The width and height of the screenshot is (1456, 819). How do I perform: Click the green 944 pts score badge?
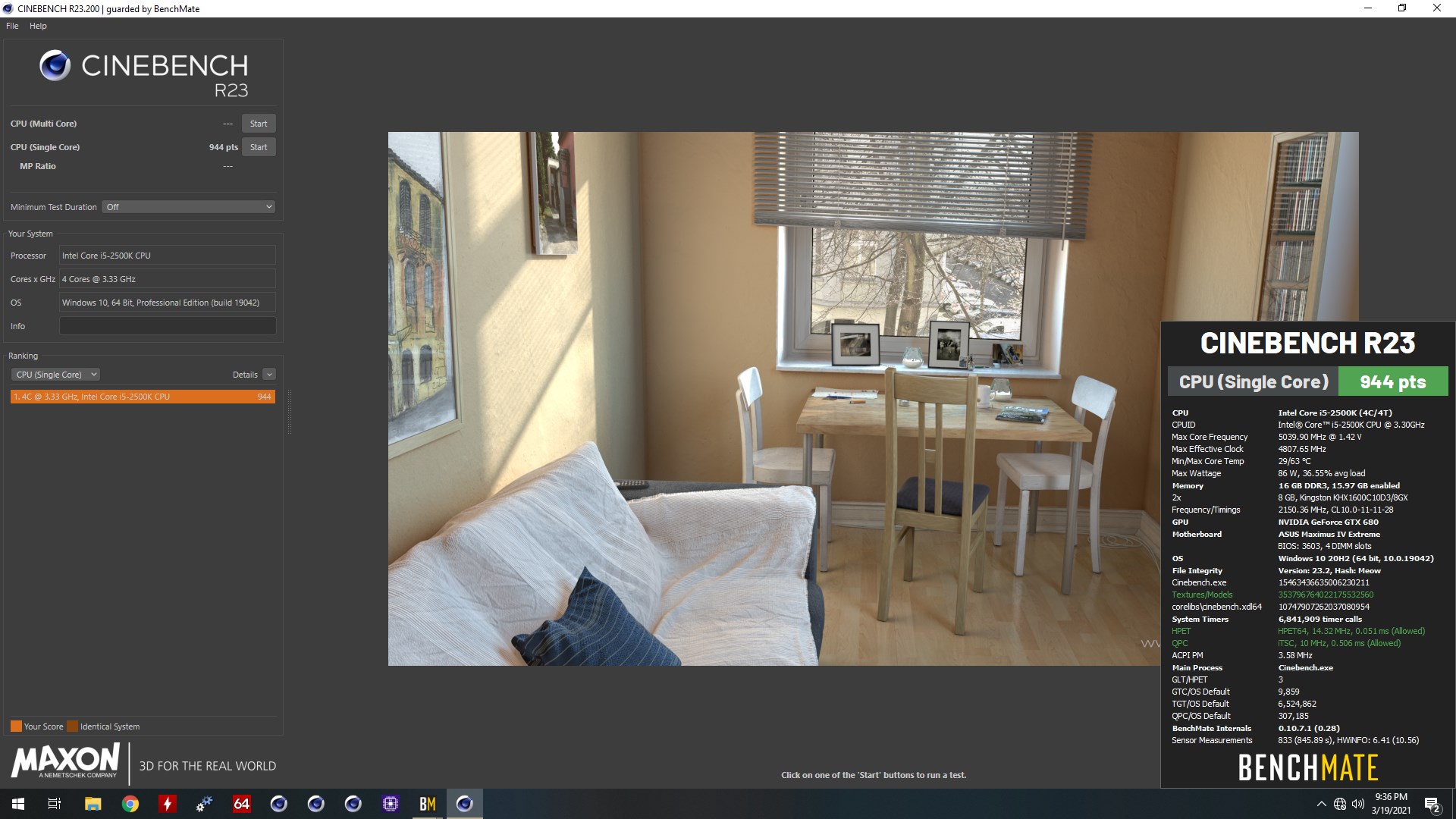click(x=1393, y=382)
